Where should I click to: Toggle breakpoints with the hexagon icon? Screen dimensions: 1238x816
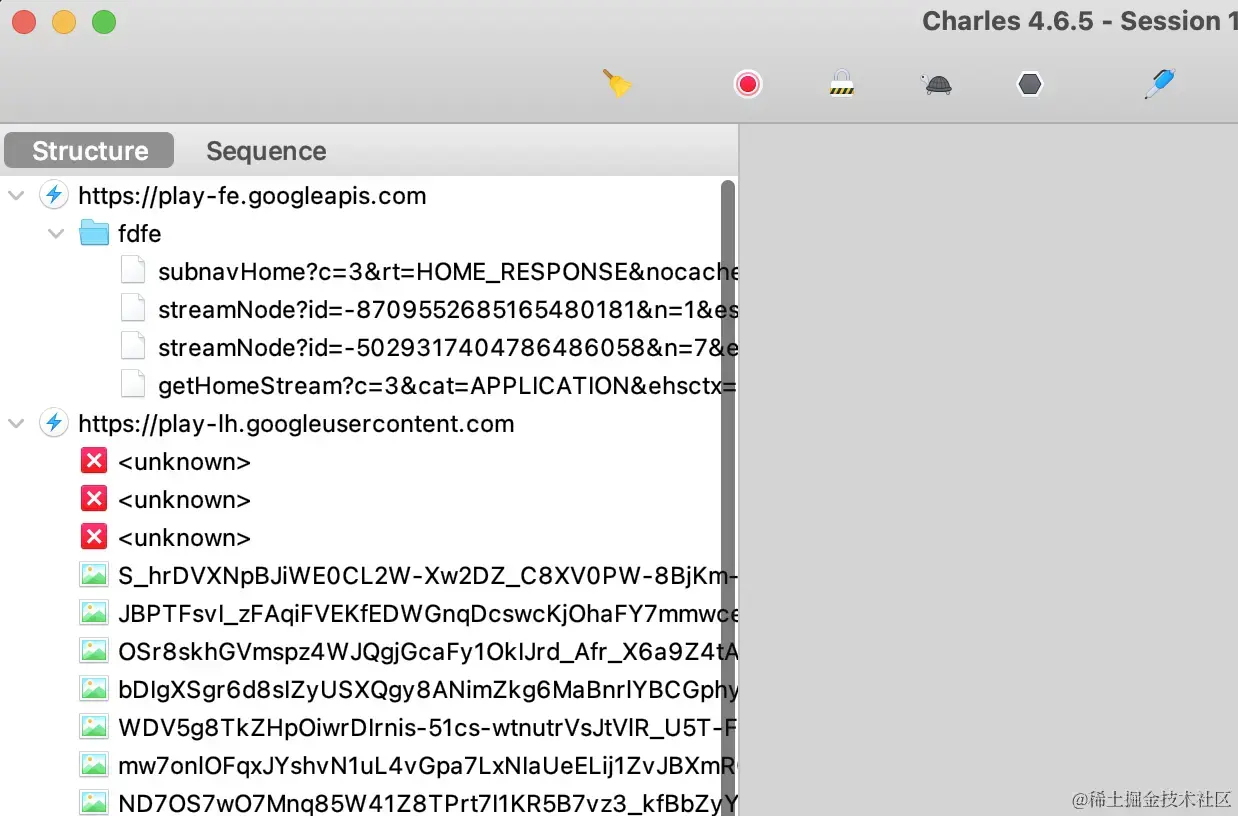point(1030,84)
